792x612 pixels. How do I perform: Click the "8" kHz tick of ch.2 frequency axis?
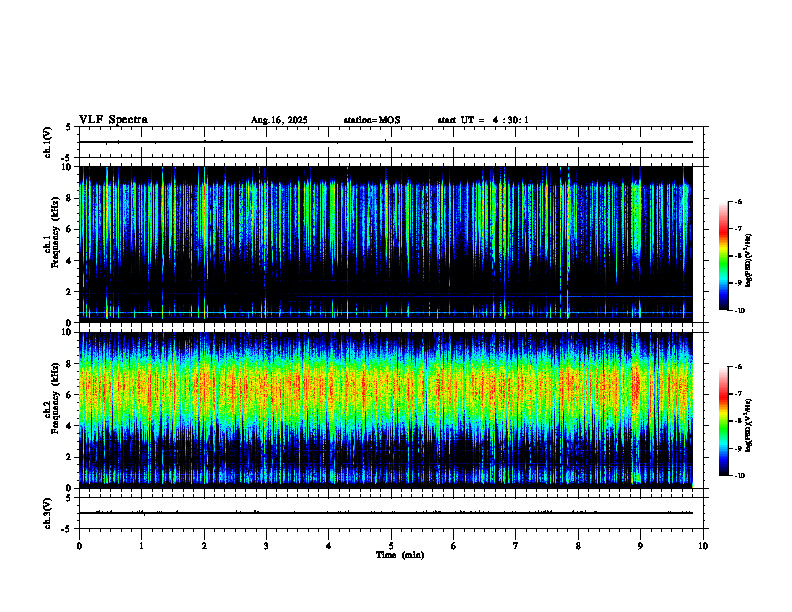70,364
